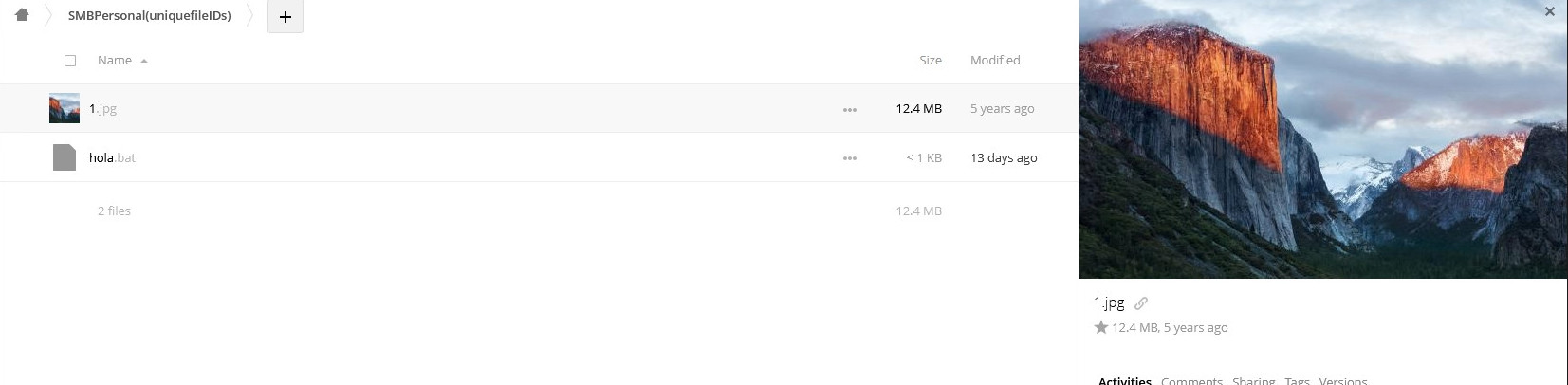Click the 1.jpg thumbnail in the list
Image resolution: width=1568 pixels, height=385 pixels.
coord(65,108)
